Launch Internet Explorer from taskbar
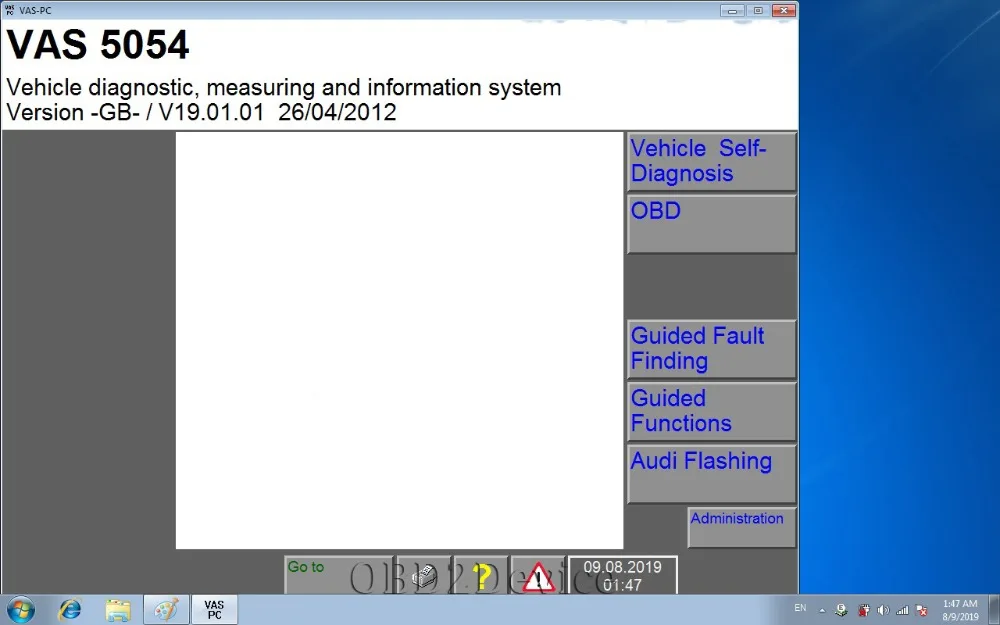This screenshot has width=1000, height=625. click(70, 610)
